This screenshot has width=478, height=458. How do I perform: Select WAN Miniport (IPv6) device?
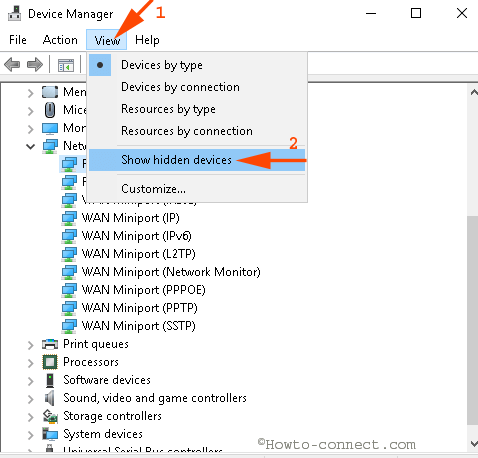(137, 236)
